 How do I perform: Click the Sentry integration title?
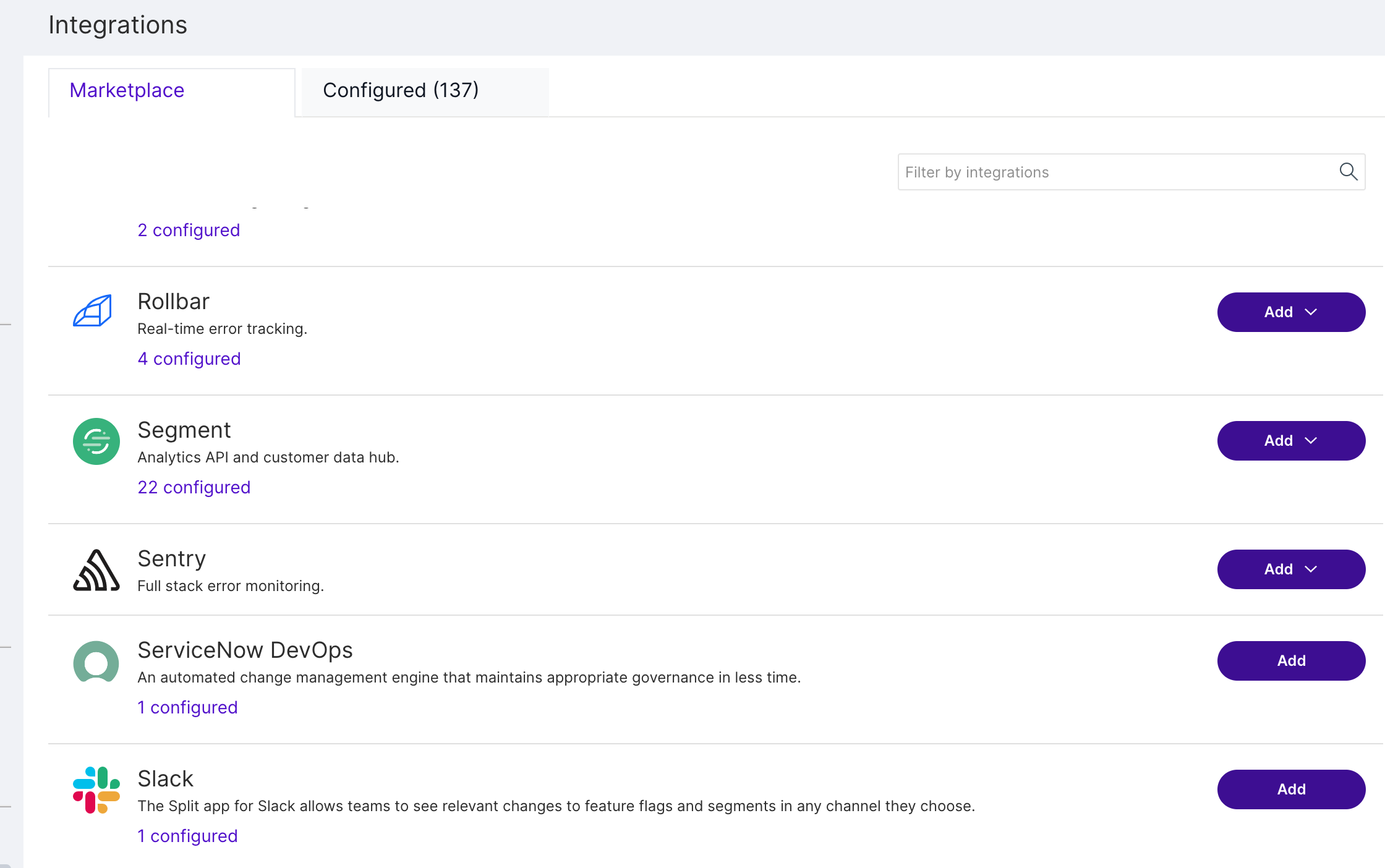171,559
